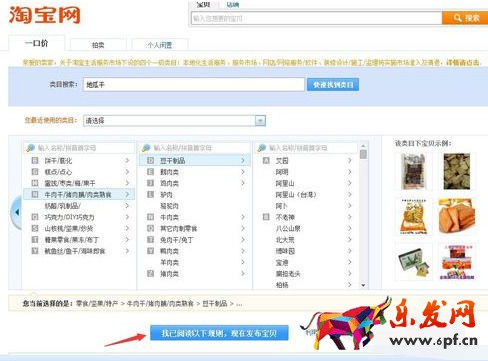Open the red multi-pack sample thumbnail

457,262
